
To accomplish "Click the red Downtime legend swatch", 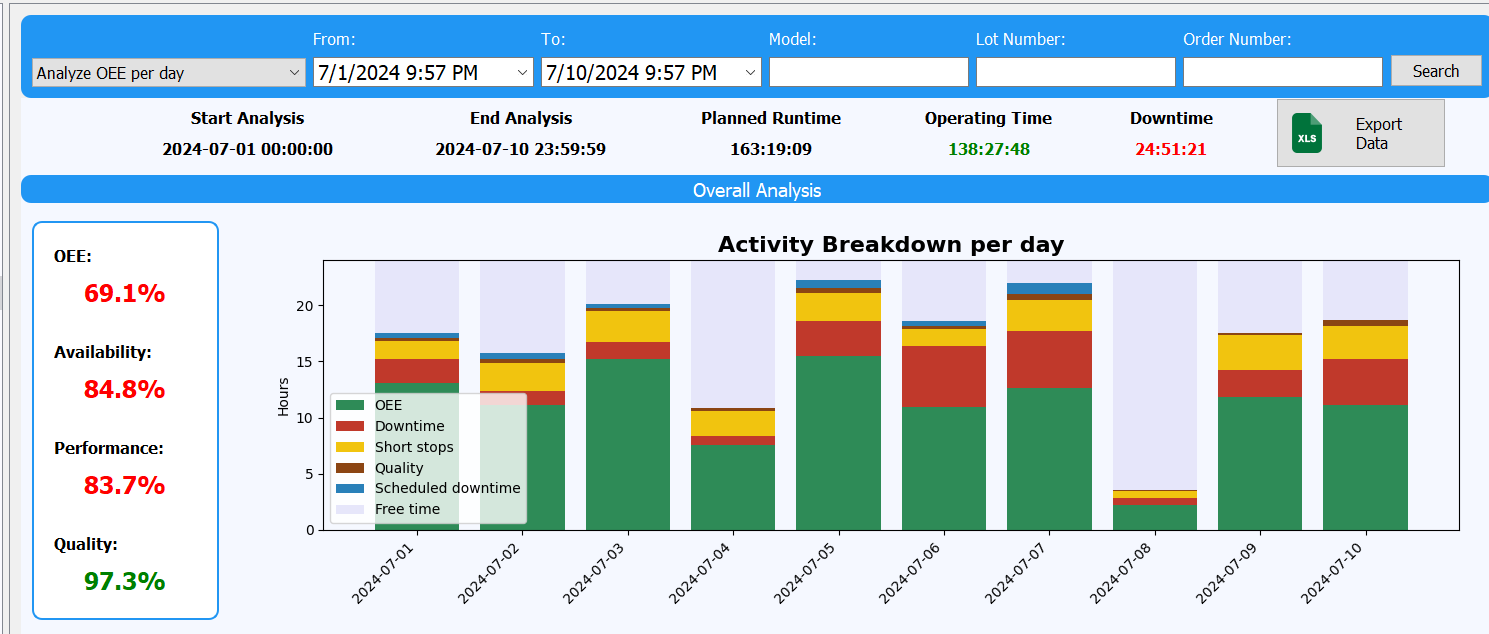I will click(x=350, y=426).
